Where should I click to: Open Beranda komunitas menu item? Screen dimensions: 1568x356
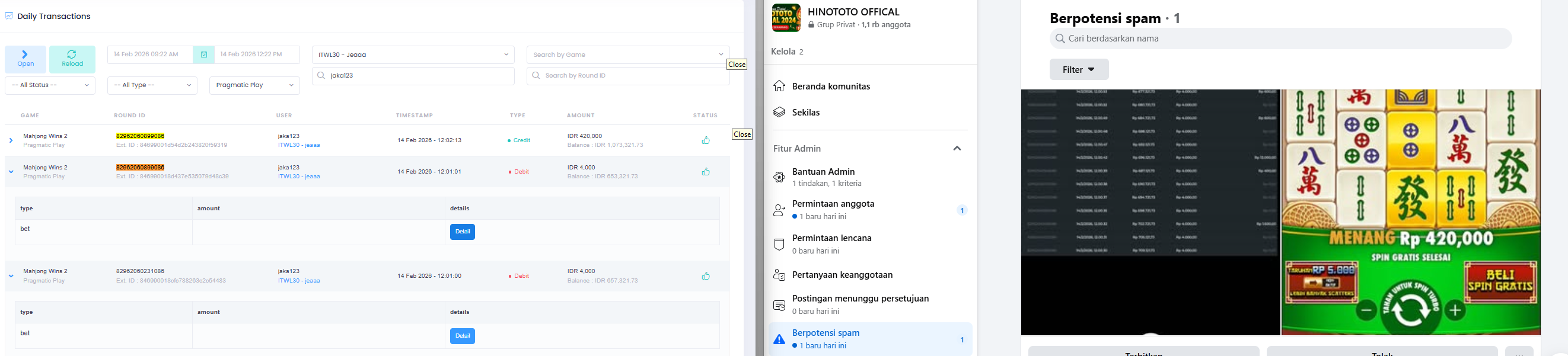point(871,86)
